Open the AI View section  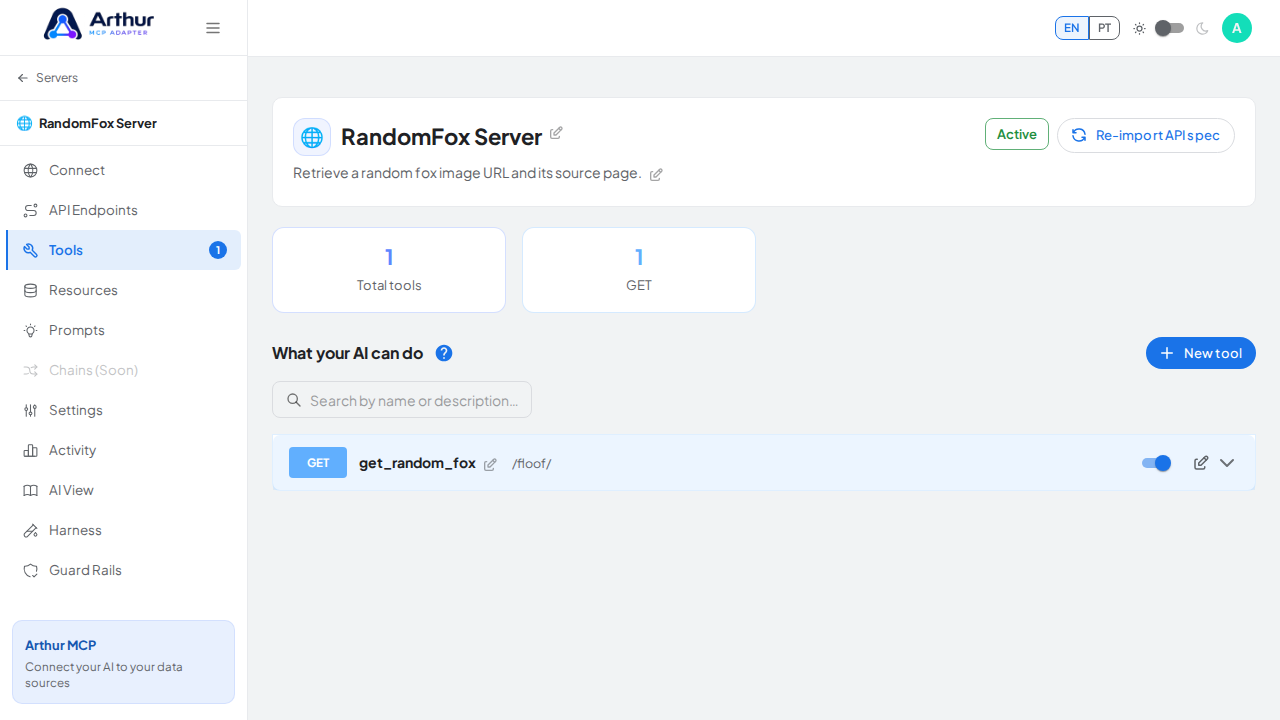tap(123, 490)
